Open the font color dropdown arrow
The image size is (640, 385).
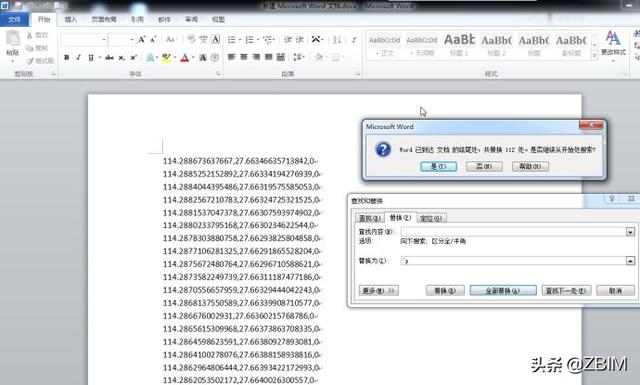tap(193, 58)
